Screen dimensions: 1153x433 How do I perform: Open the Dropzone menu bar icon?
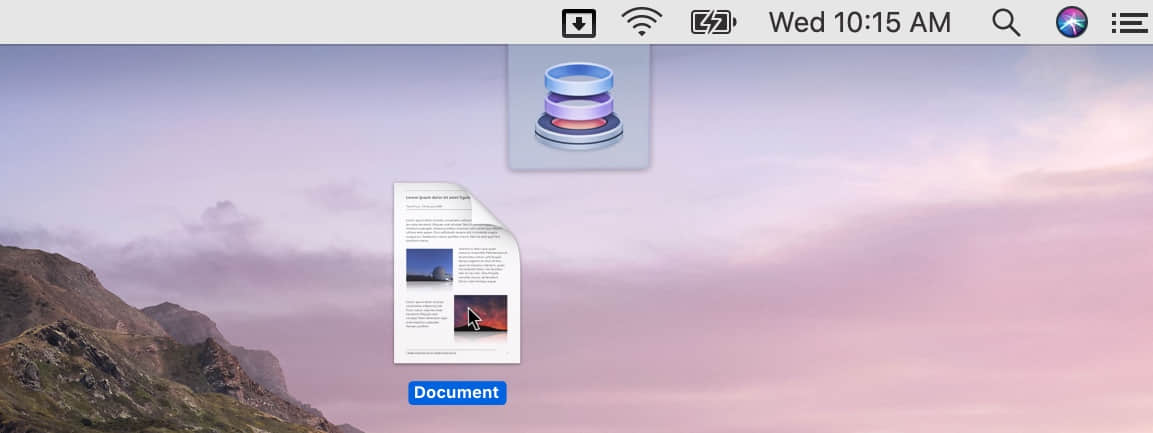[579, 23]
